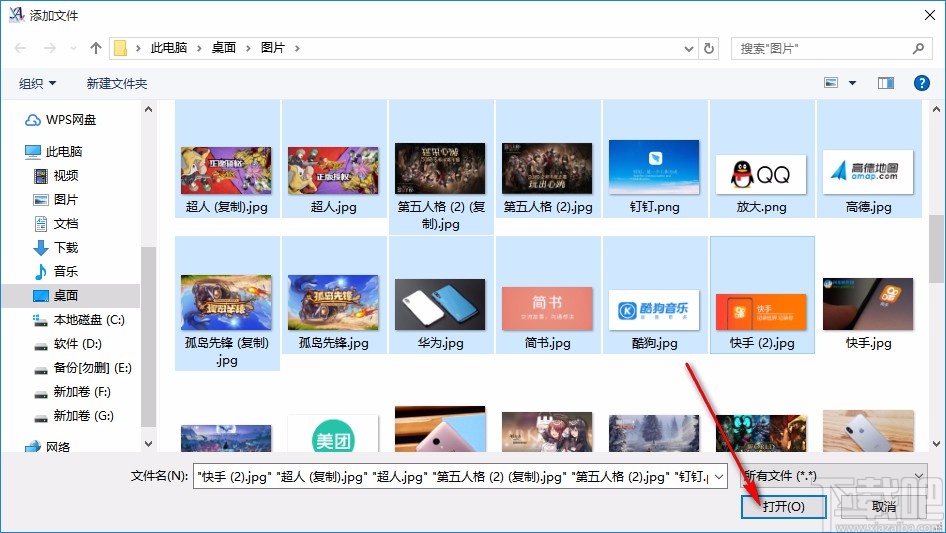Image resolution: width=946 pixels, height=533 pixels.
Task: Open the help icon
Action: pos(921,83)
